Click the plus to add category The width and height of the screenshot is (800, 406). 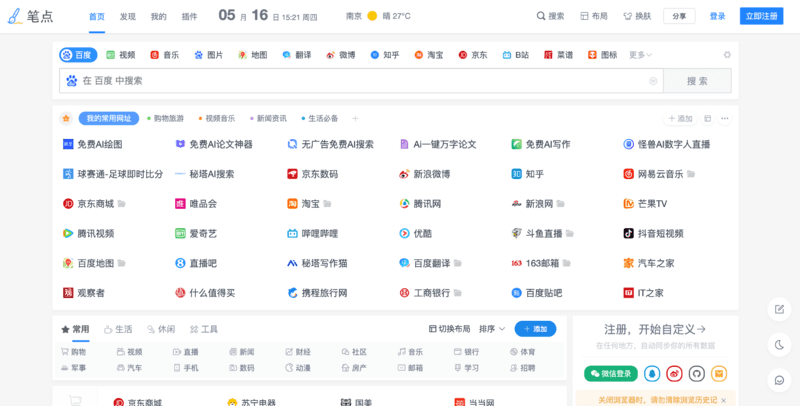(356, 119)
